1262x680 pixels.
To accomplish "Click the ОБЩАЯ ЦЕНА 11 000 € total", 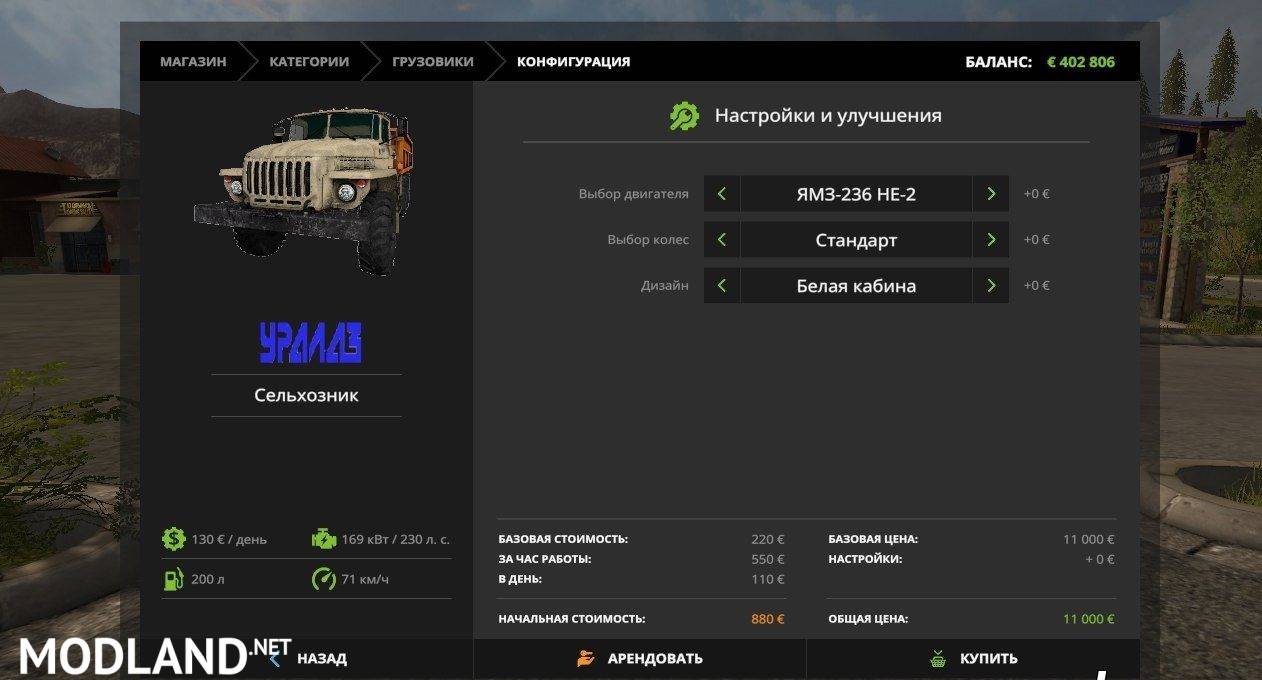I will click(x=971, y=619).
